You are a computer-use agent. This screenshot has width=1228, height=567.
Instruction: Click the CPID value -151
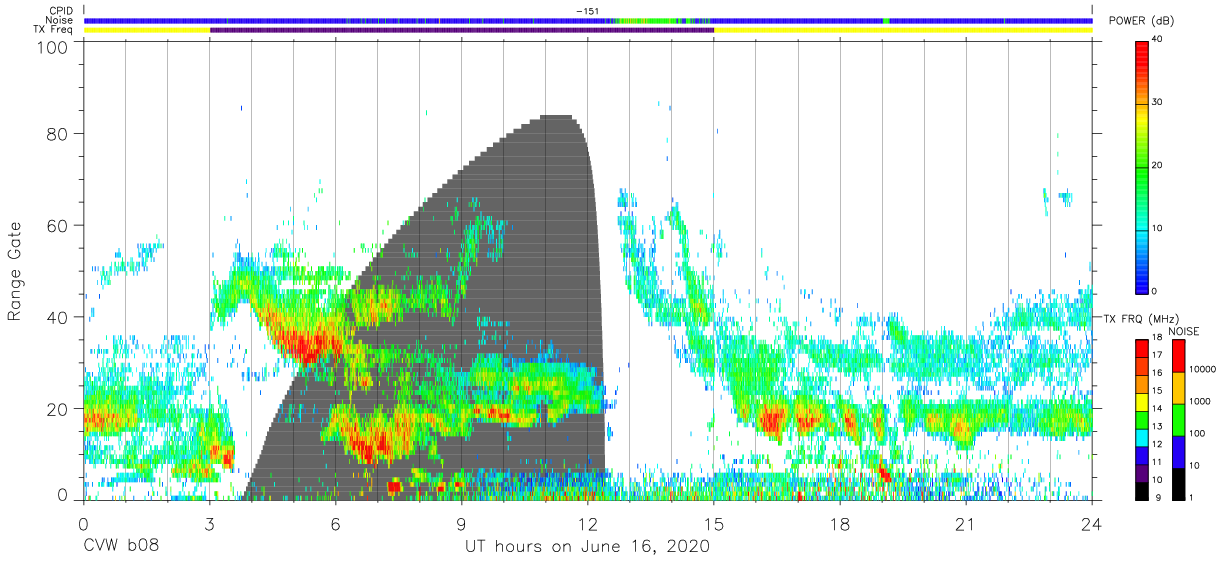pyautogui.click(x=587, y=10)
